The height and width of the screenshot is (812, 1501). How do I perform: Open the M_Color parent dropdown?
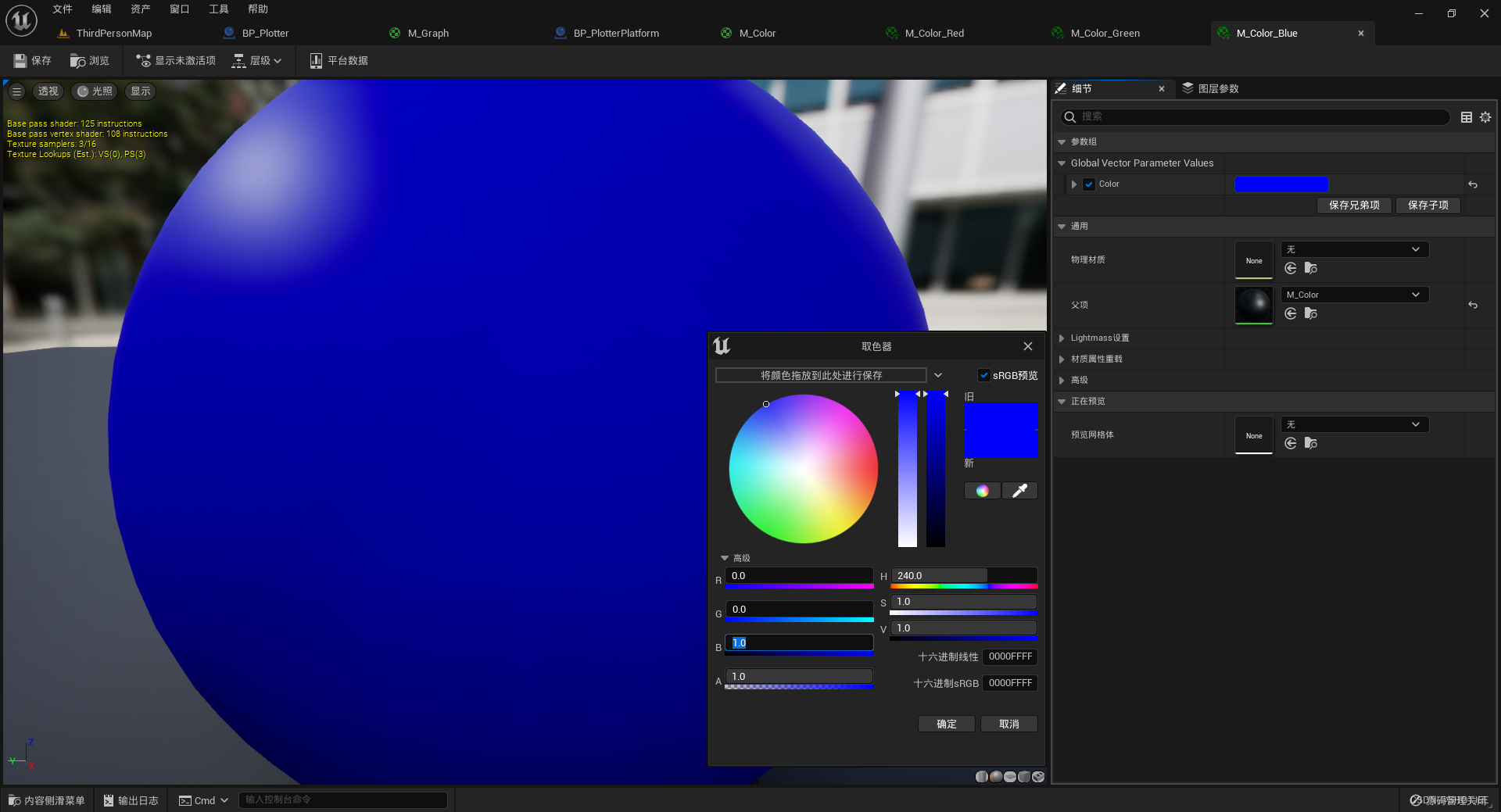pos(1355,295)
